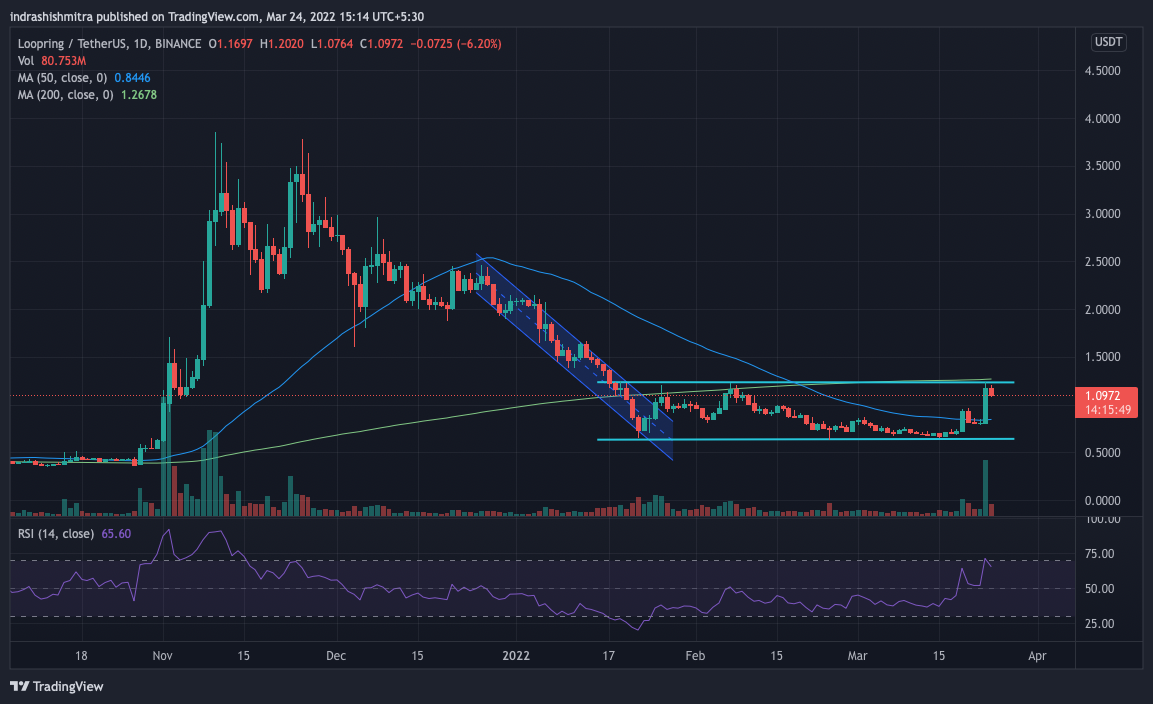Select the MA (50, close, 0) indicator legend
Image resolution: width=1153 pixels, height=704 pixels.
click(x=65, y=77)
